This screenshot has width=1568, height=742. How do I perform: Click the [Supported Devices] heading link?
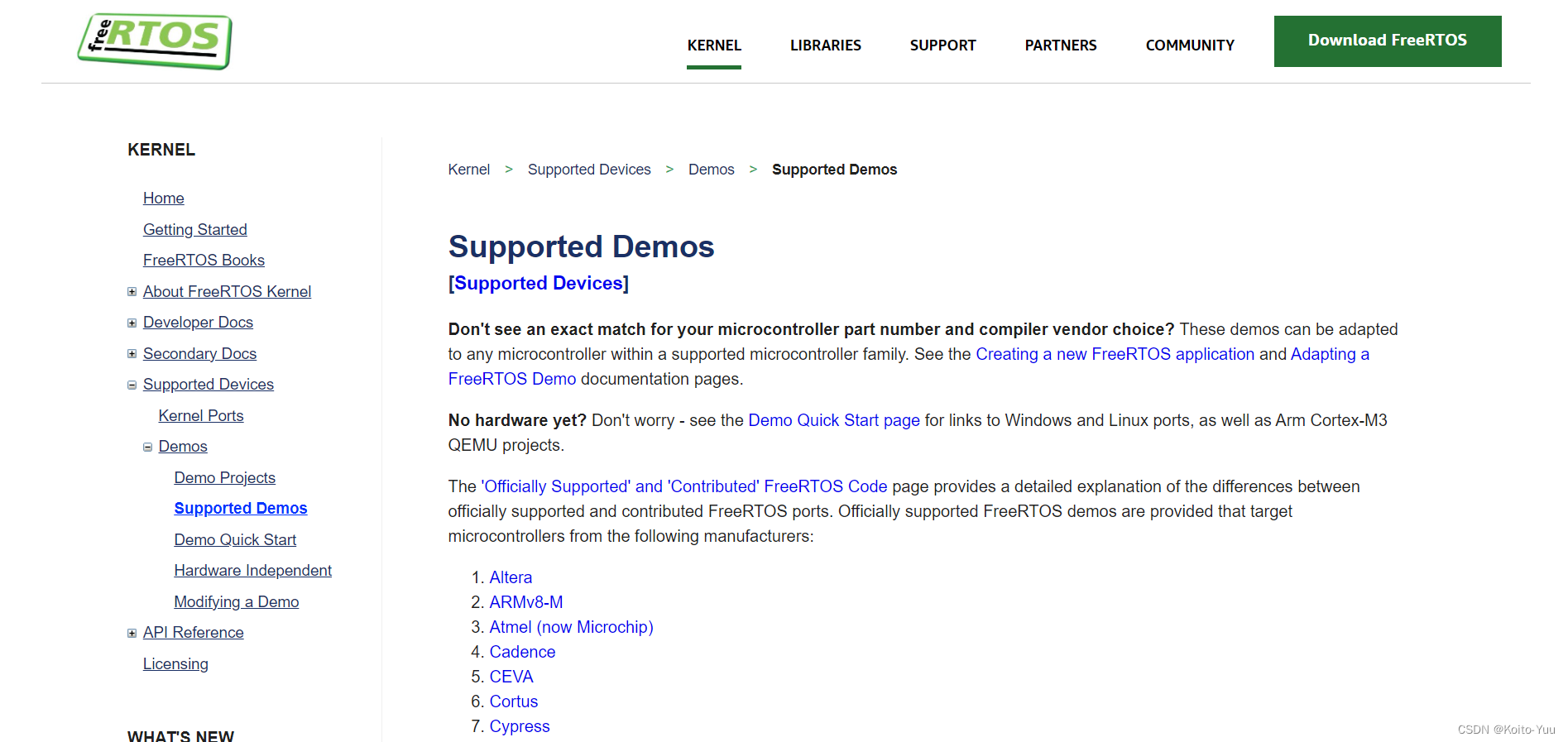click(x=539, y=283)
